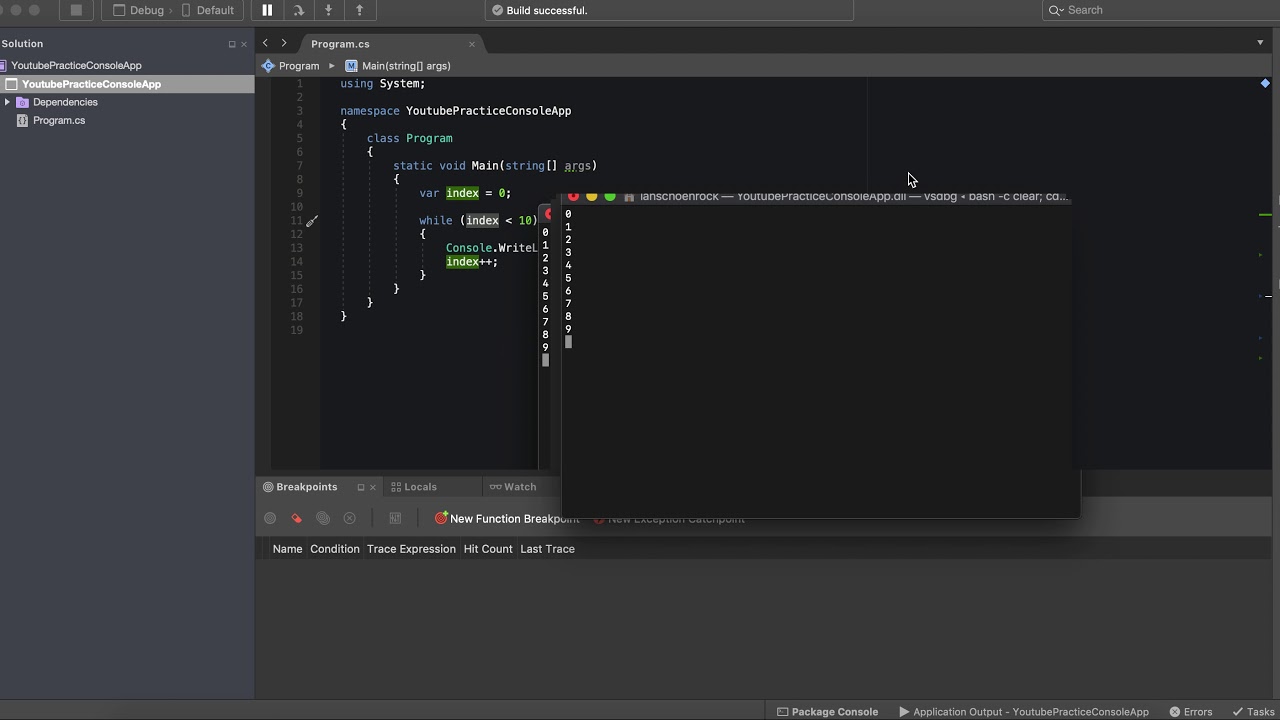Viewport: 1280px width, 720px height.
Task: Open the Debug configuration selector
Action: [138, 10]
